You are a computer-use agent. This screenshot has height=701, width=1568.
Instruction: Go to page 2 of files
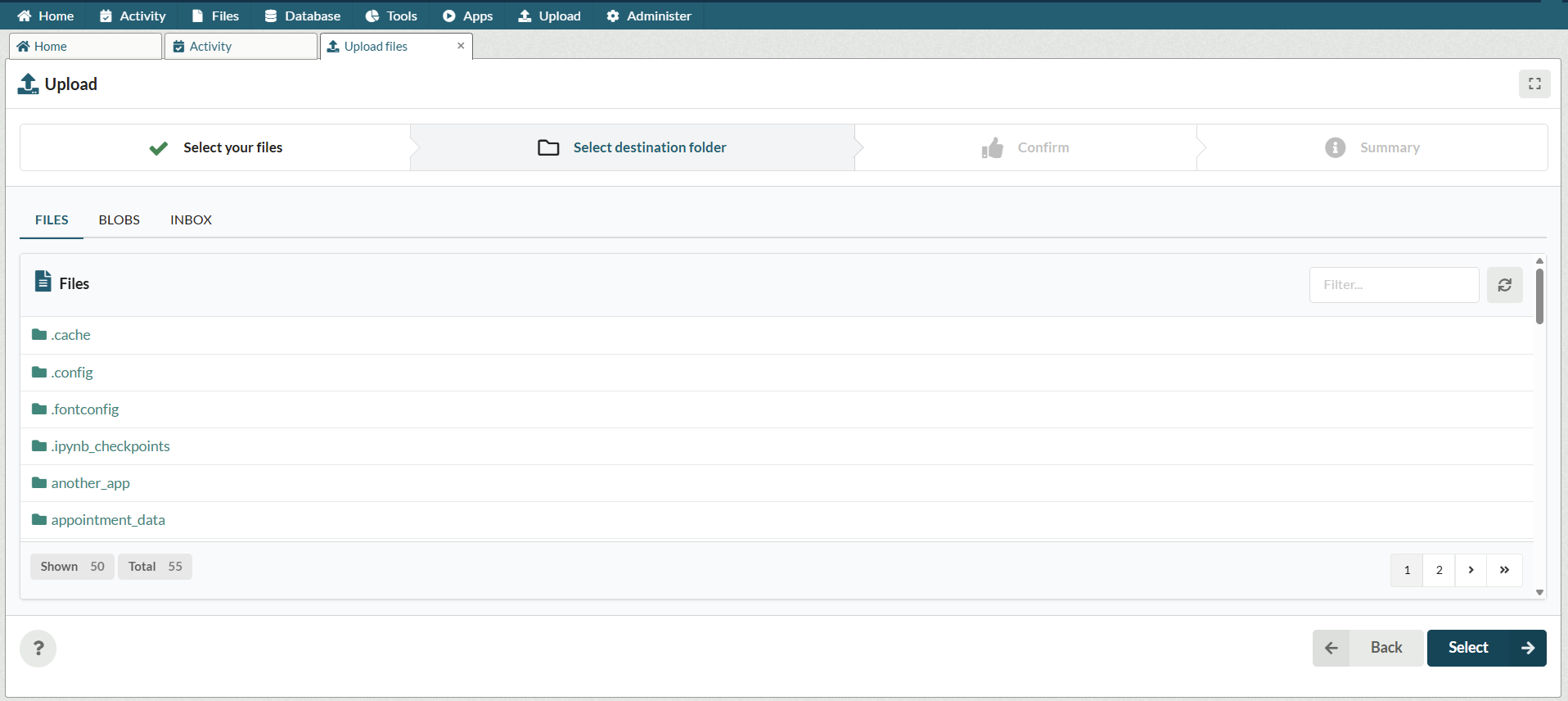pyautogui.click(x=1439, y=570)
